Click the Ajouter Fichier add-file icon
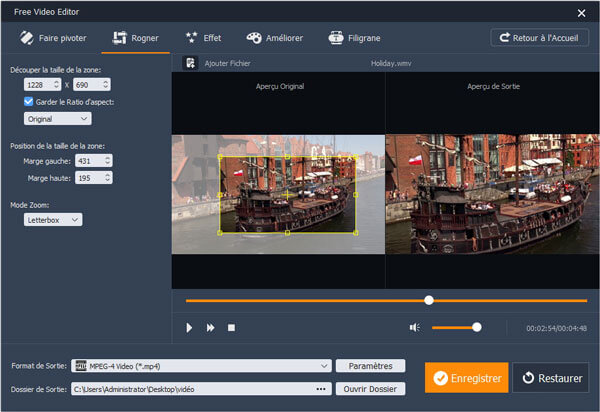Viewport: 600px width, 412px height. [x=189, y=62]
